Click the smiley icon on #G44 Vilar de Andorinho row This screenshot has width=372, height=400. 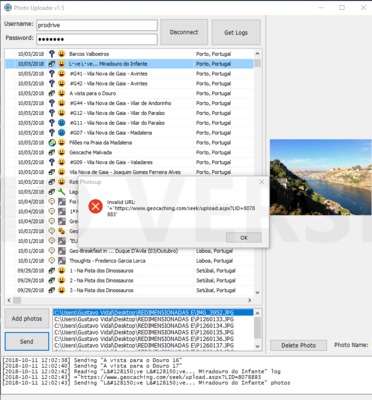61,103
